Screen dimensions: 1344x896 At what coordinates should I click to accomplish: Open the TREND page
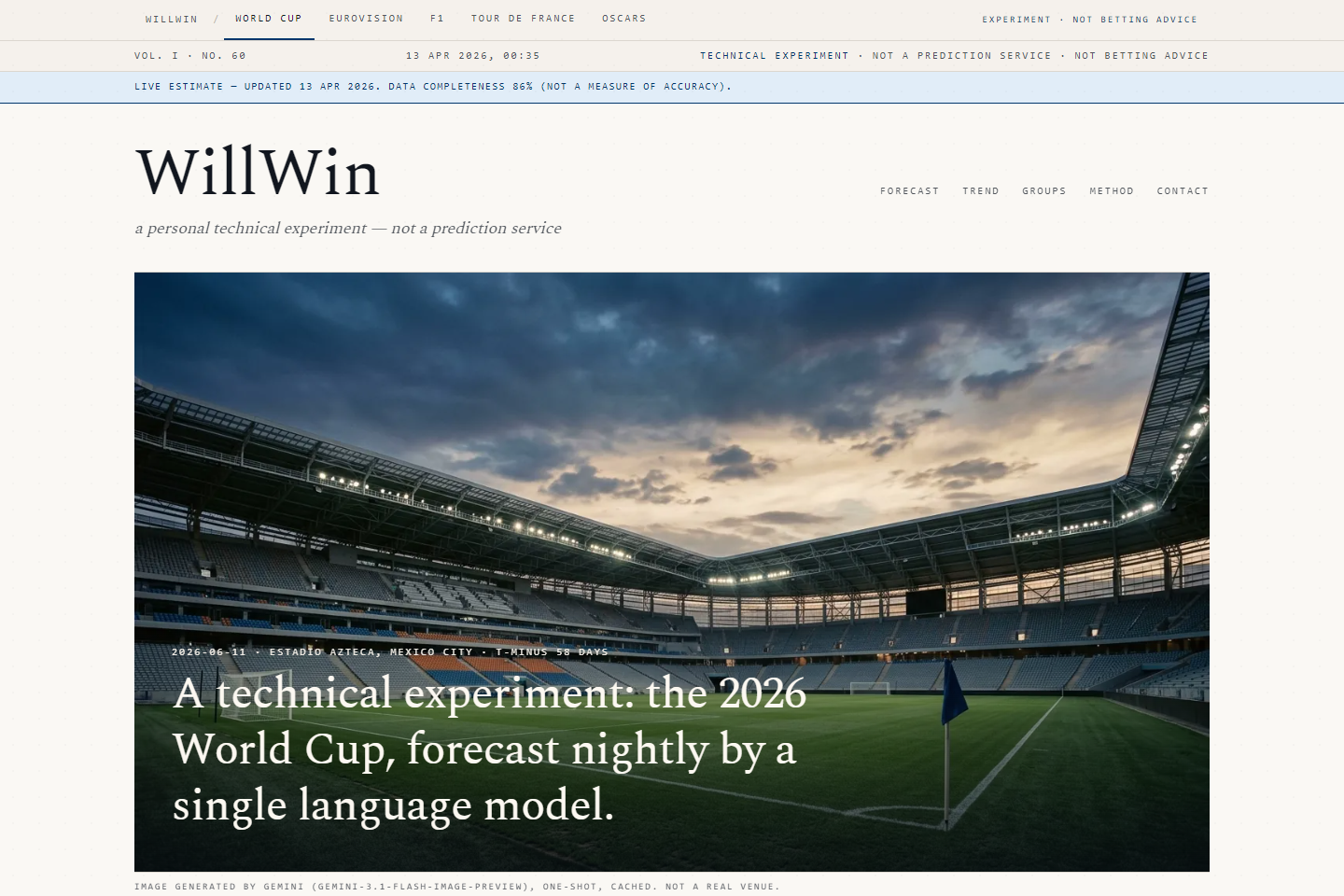tap(981, 191)
